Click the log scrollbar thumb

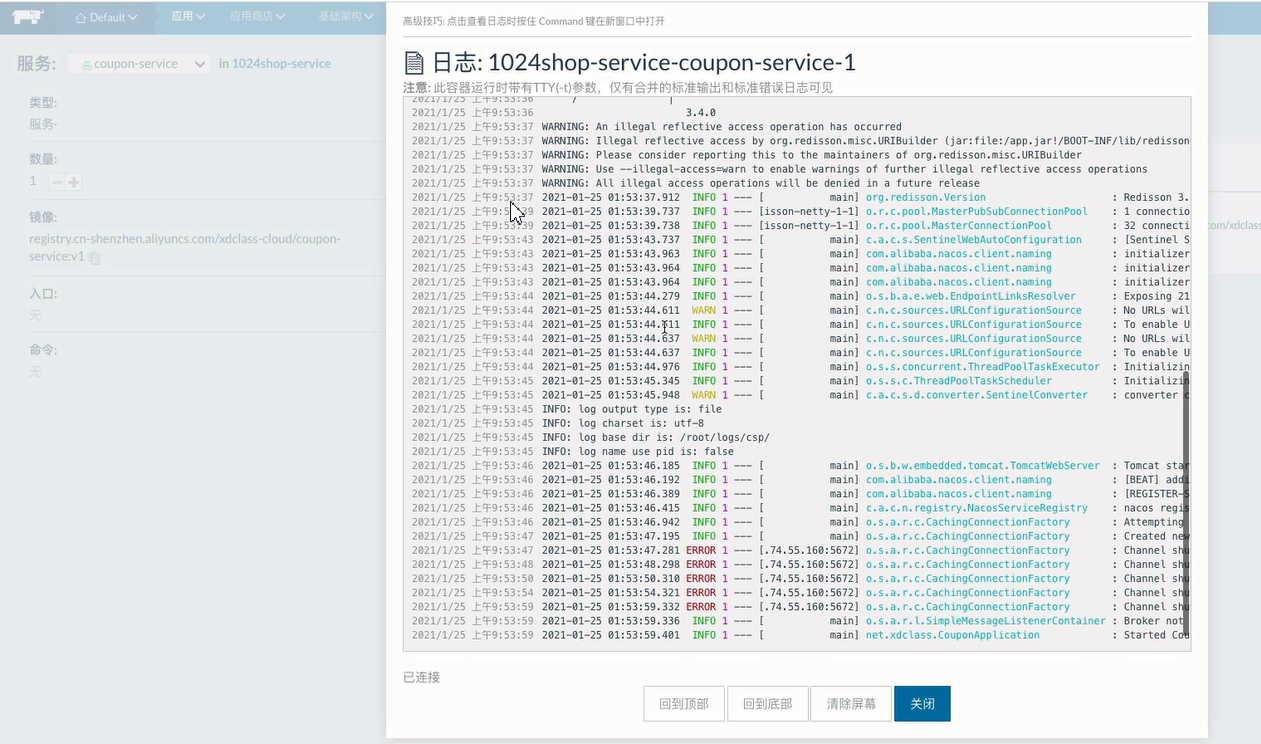pos(1186,505)
